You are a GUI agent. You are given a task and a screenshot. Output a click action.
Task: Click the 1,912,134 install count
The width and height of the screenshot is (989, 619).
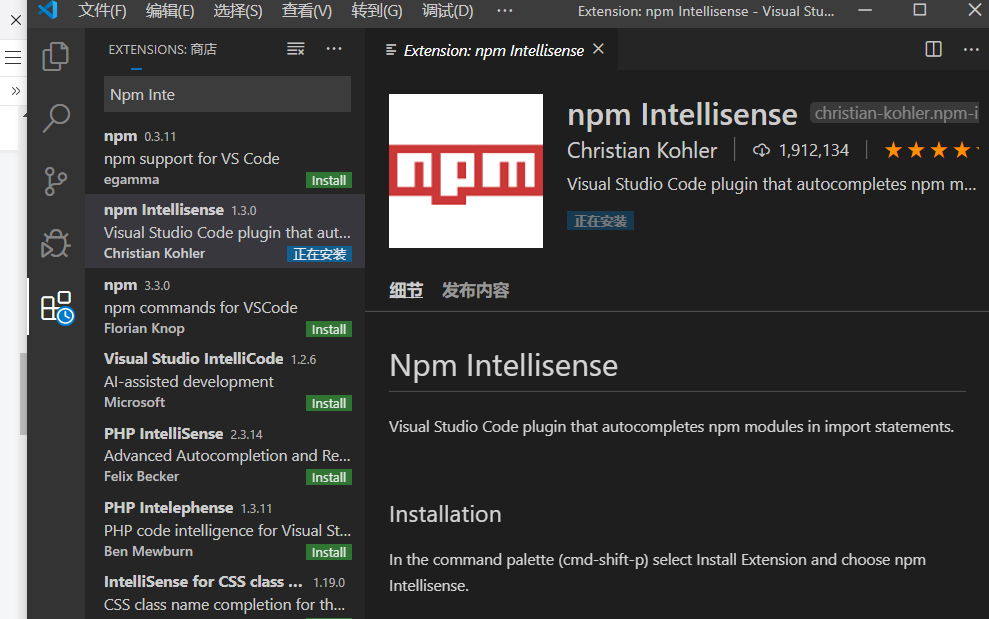814,150
